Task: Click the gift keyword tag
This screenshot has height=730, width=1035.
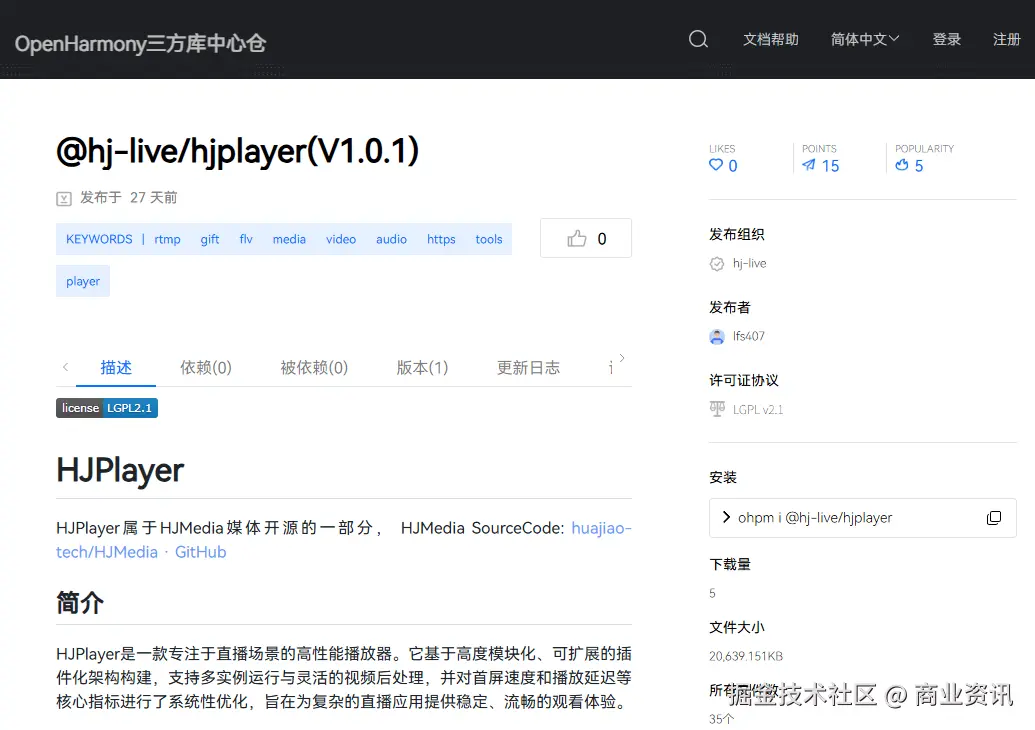Action: pos(210,239)
